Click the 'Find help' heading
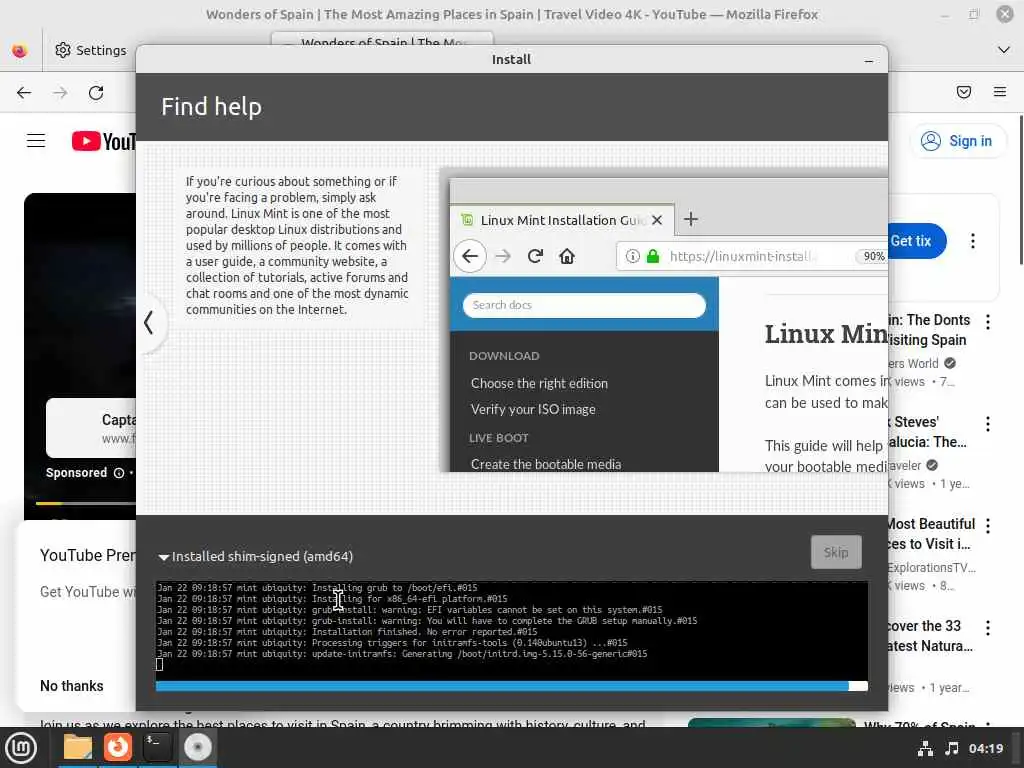Image resolution: width=1024 pixels, height=768 pixels. click(x=212, y=107)
